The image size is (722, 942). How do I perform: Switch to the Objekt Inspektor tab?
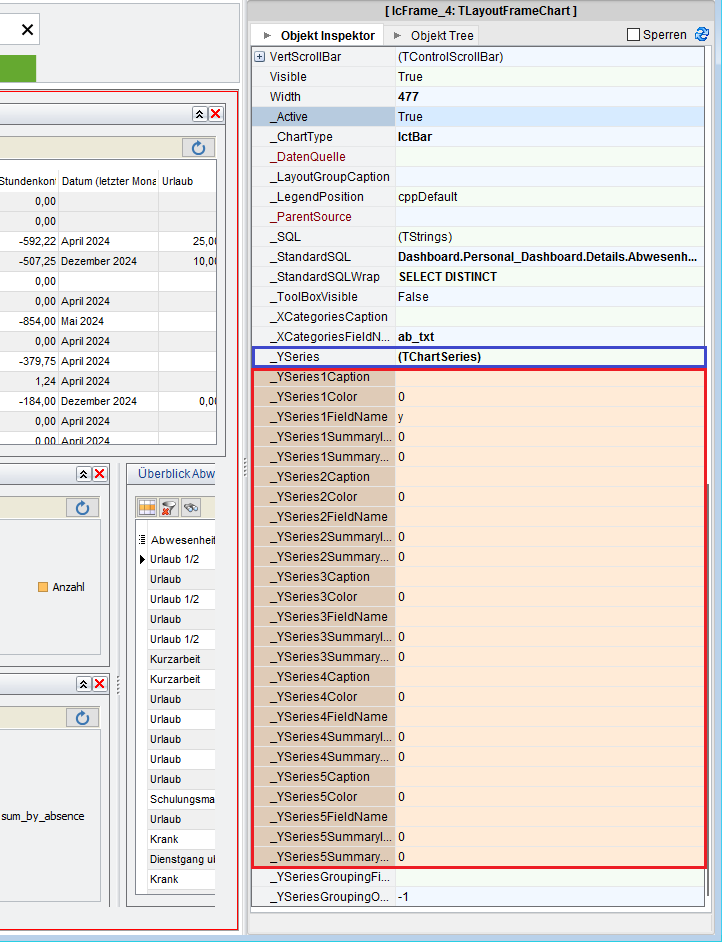point(317,35)
